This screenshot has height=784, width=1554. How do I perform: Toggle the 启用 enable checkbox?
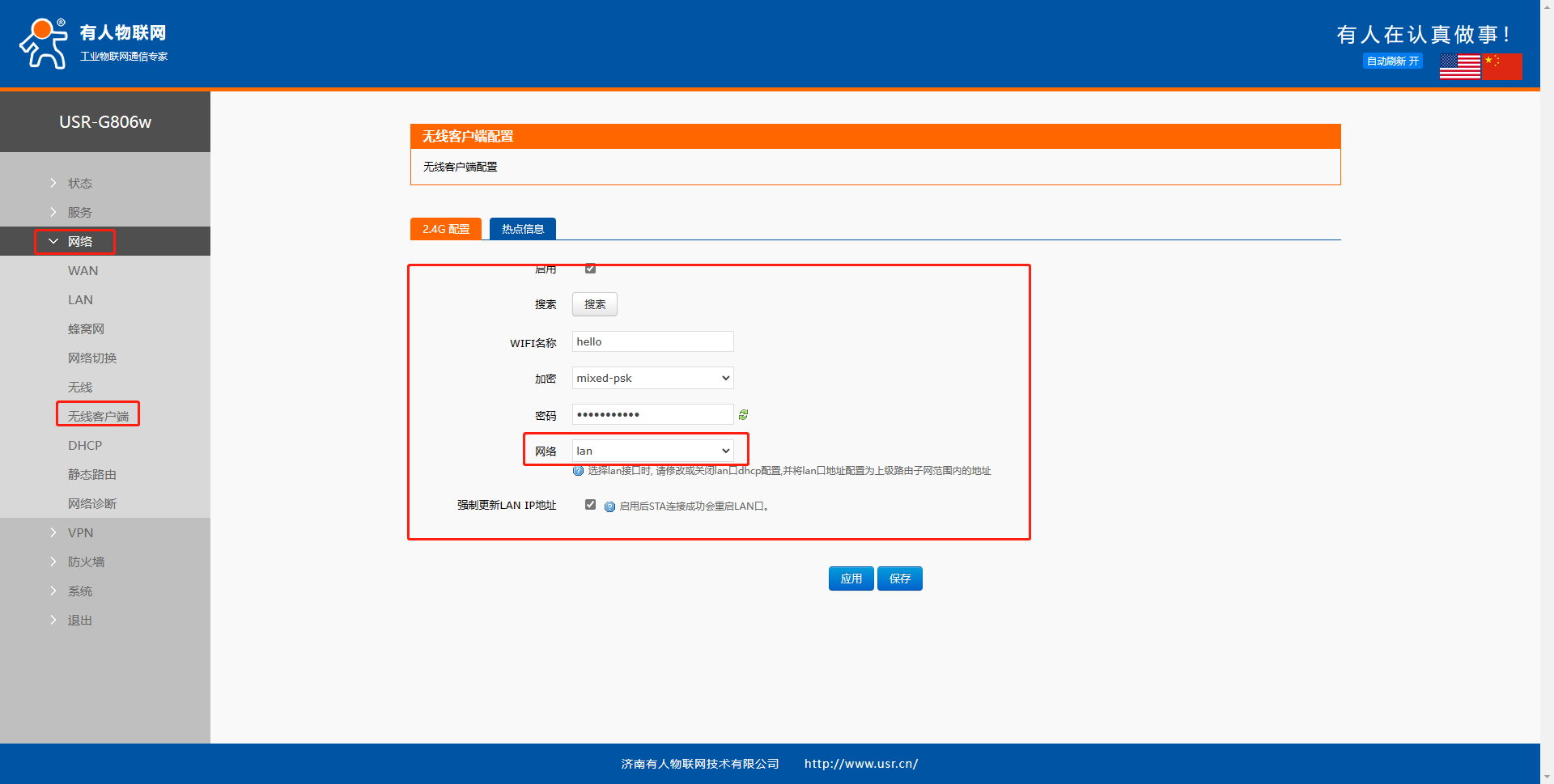pos(590,269)
